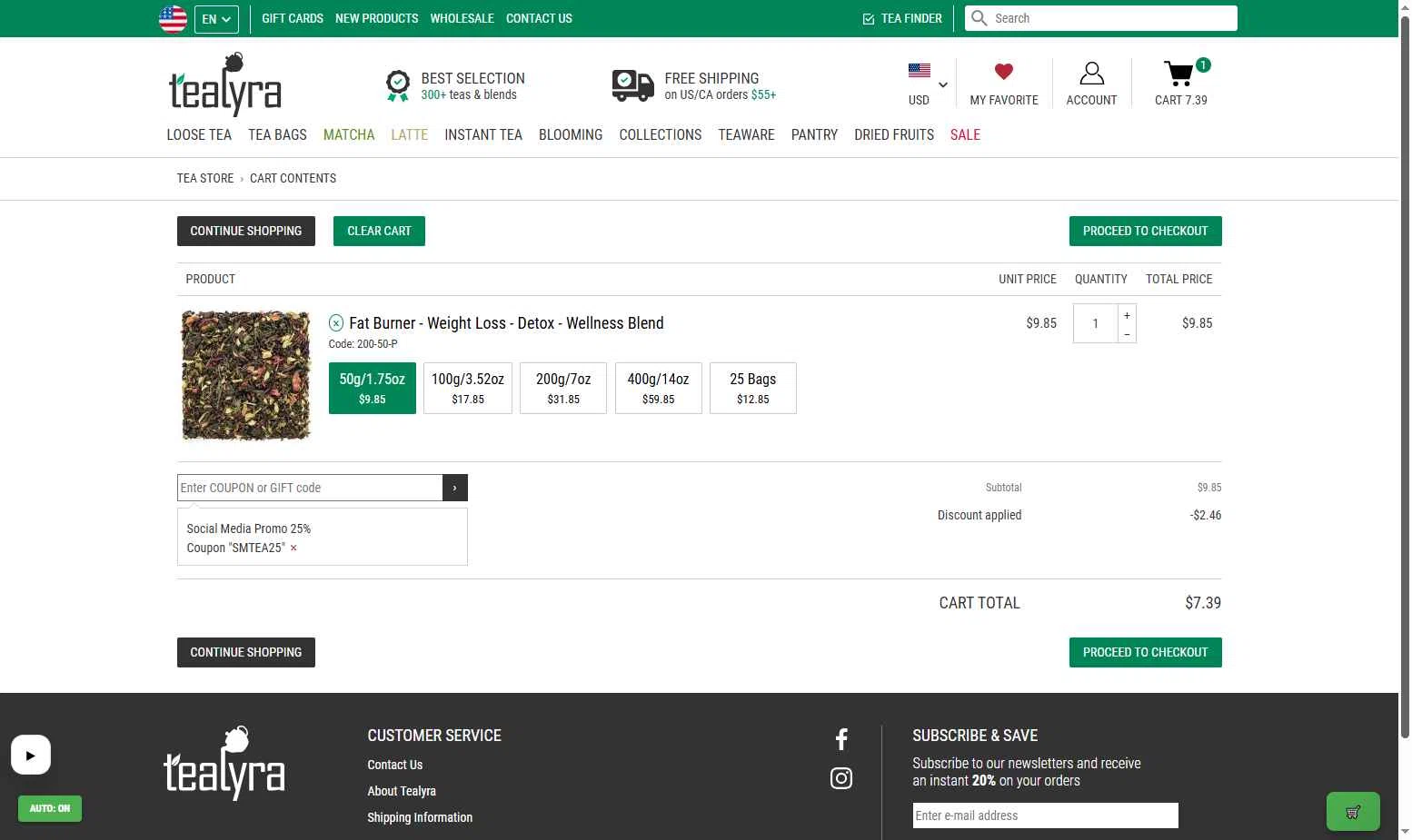Open Loose Tea menu
Screen dimensions: 1412x840
pyautogui.click(x=199, y=134)
